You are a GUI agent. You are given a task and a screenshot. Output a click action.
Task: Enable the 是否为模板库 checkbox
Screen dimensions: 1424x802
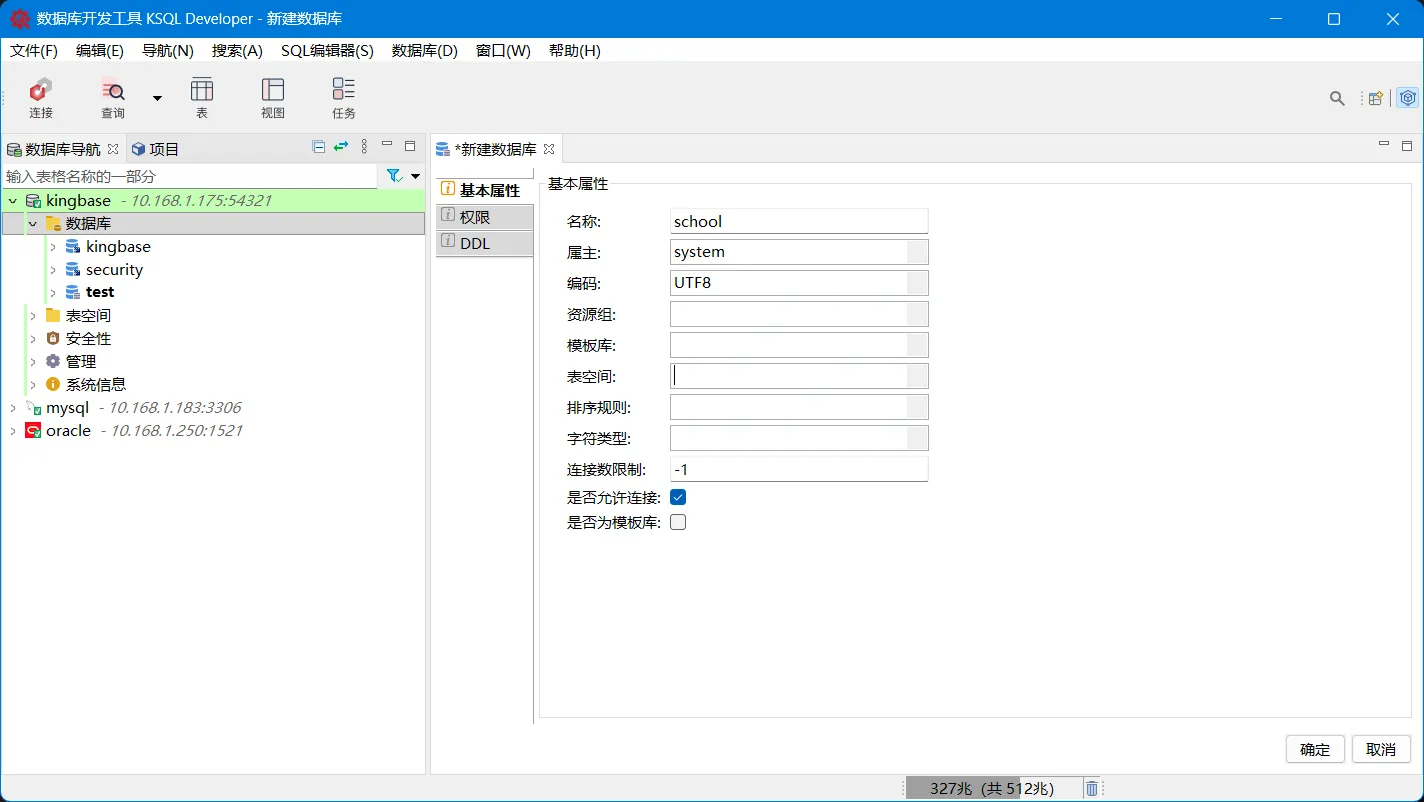tap(677, 521)
